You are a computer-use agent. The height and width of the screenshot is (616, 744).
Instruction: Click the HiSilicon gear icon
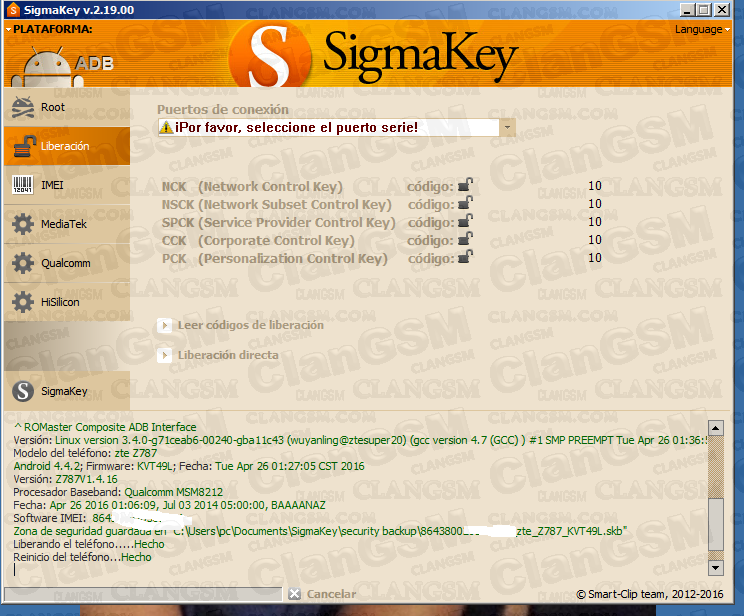[x=23, y=302]
